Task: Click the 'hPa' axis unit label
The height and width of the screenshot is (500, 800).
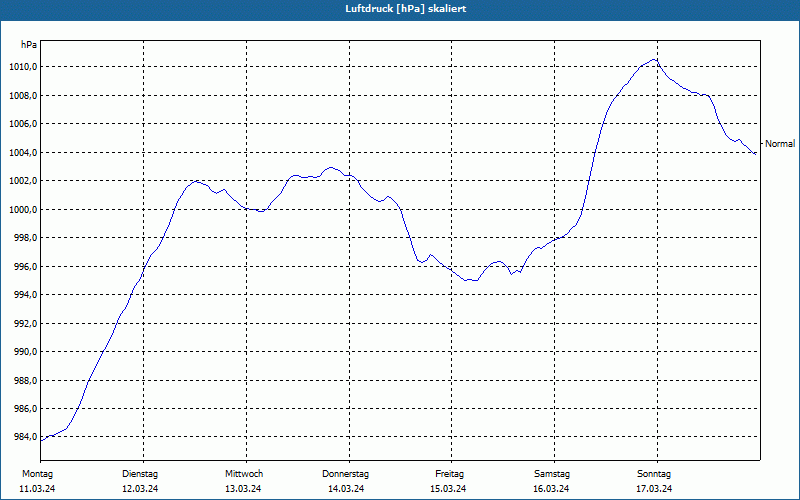Action: coord(29,45)
